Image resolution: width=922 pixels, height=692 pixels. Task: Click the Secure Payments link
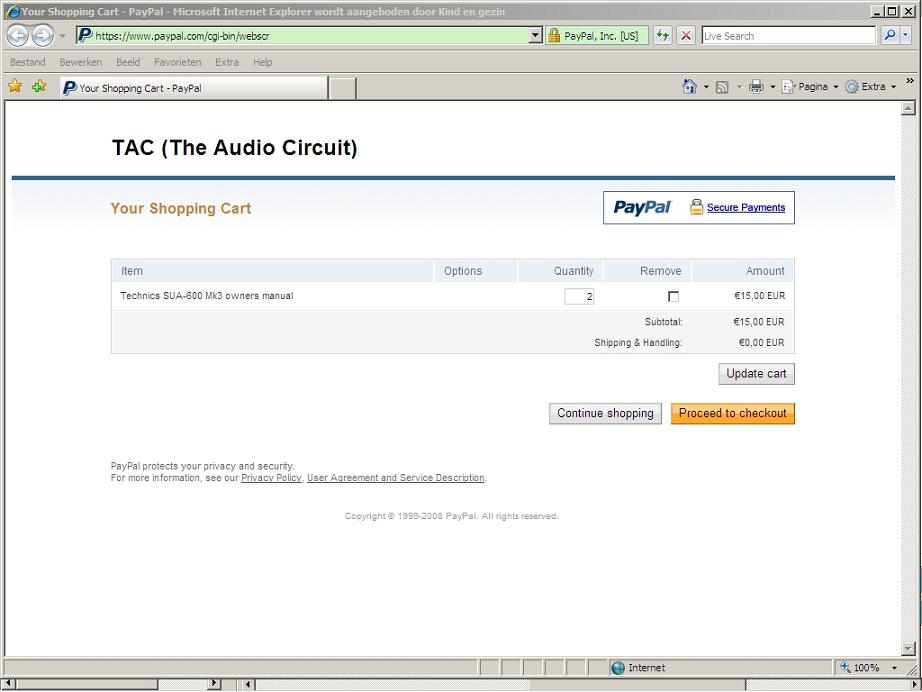[746, 208]
